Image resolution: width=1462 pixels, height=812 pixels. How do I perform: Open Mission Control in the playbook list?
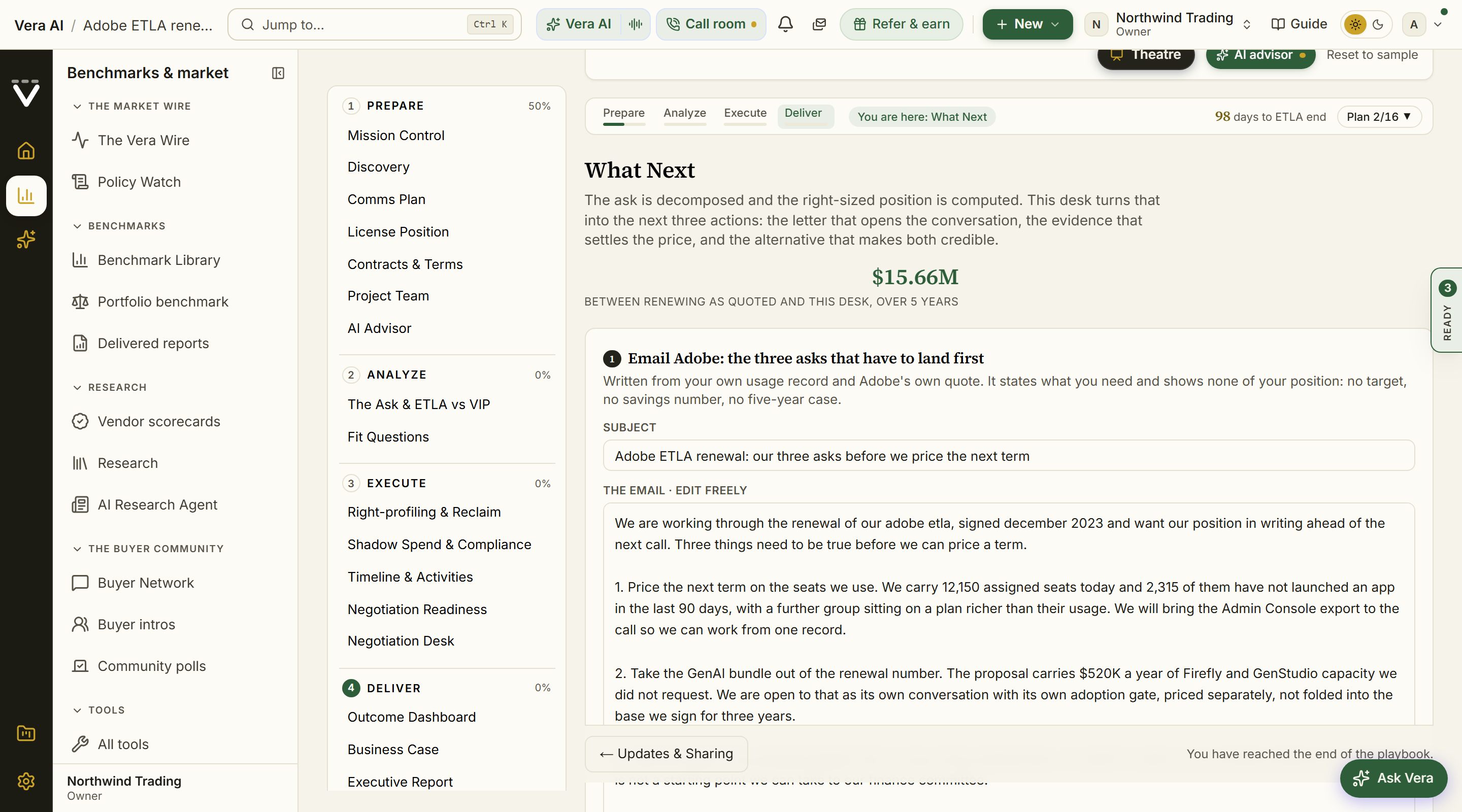(x=395, y=135)
